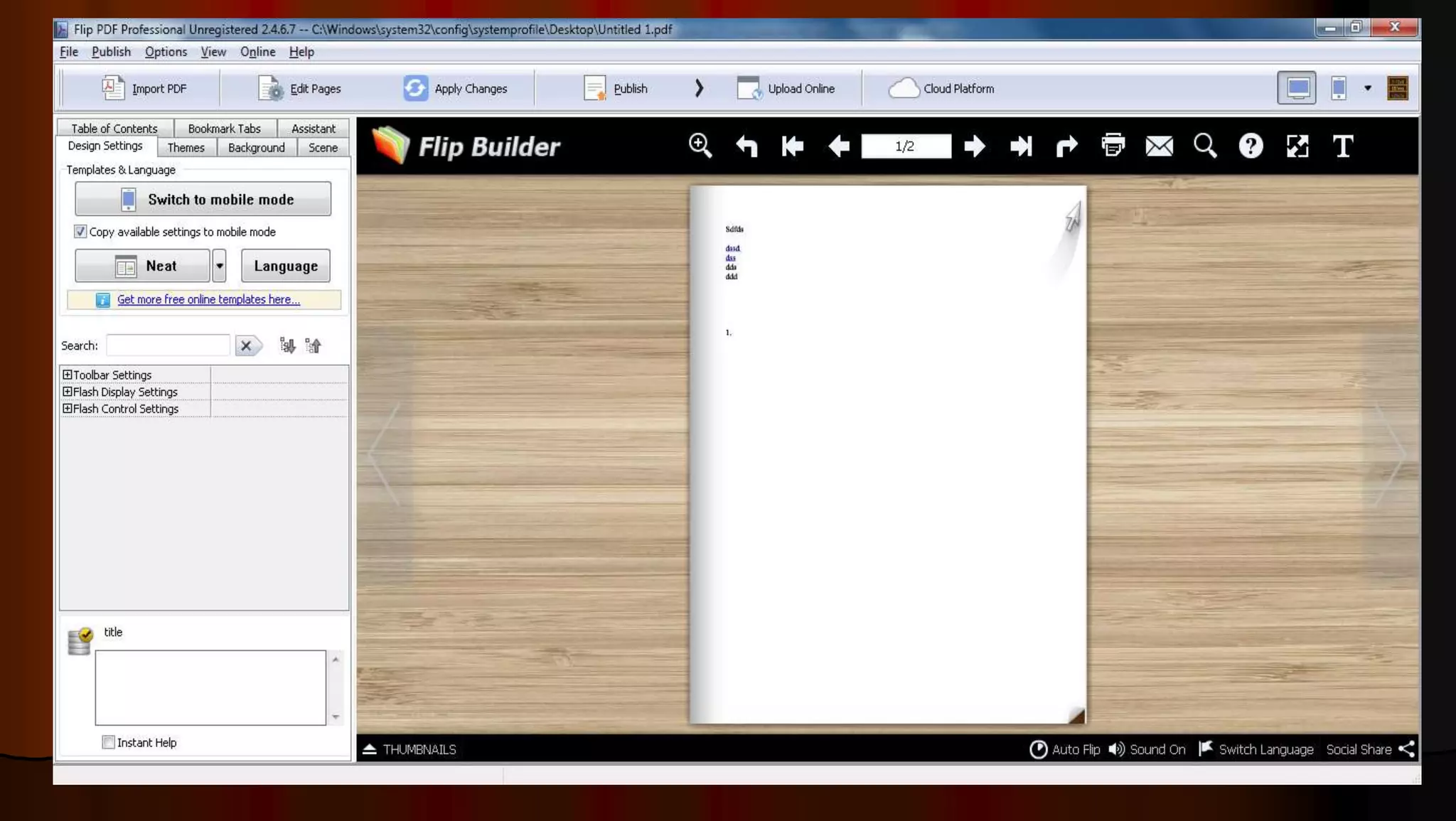Open the search magnifier in viewer toolbar

point(1205,146)
